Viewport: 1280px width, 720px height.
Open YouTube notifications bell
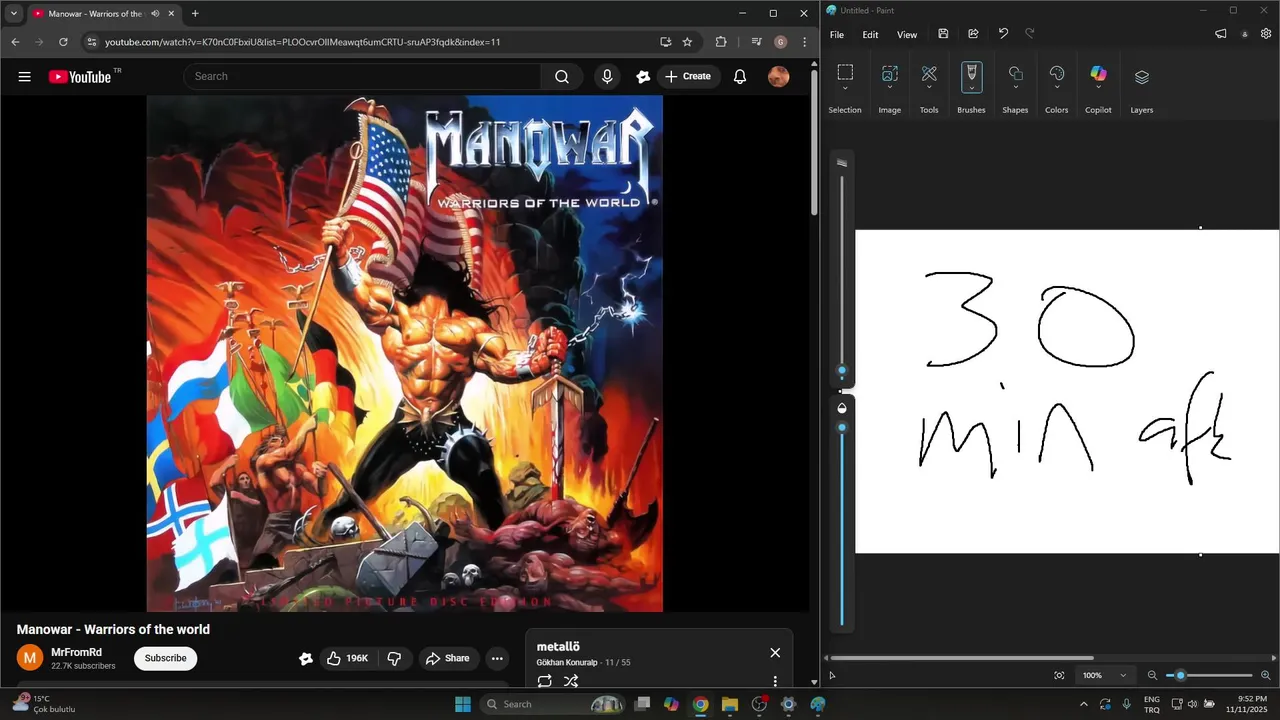(740, 76)
